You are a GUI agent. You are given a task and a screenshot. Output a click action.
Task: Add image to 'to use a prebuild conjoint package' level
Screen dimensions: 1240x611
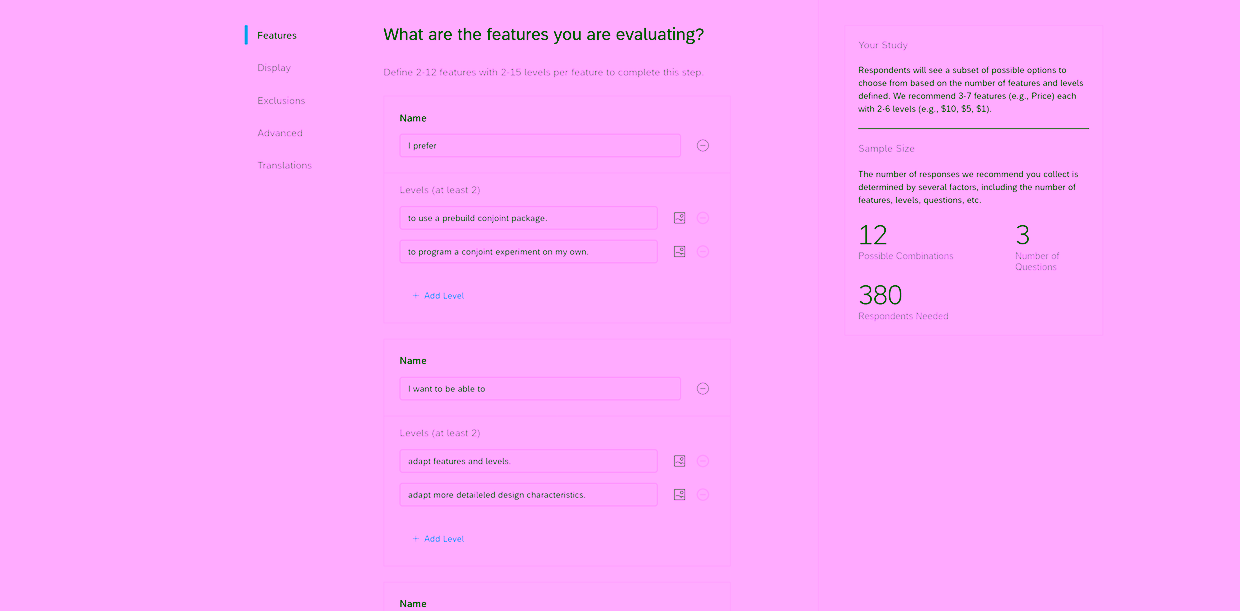(x=680, y=218)
